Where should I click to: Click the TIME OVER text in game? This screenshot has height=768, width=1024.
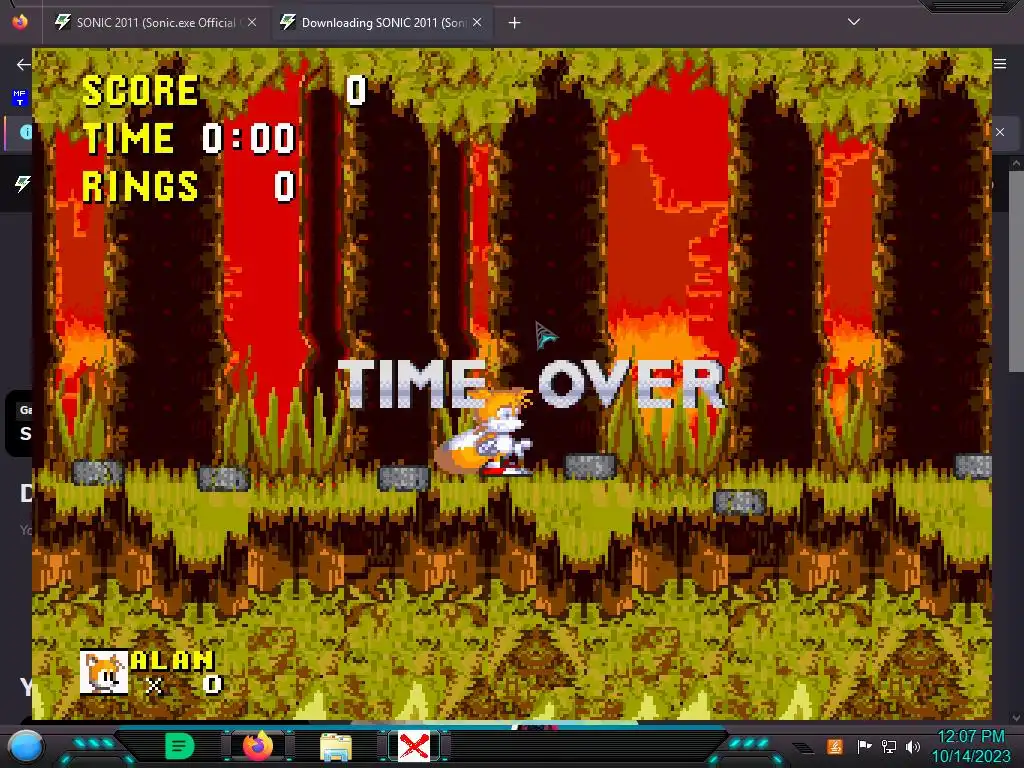coord(531,383)
